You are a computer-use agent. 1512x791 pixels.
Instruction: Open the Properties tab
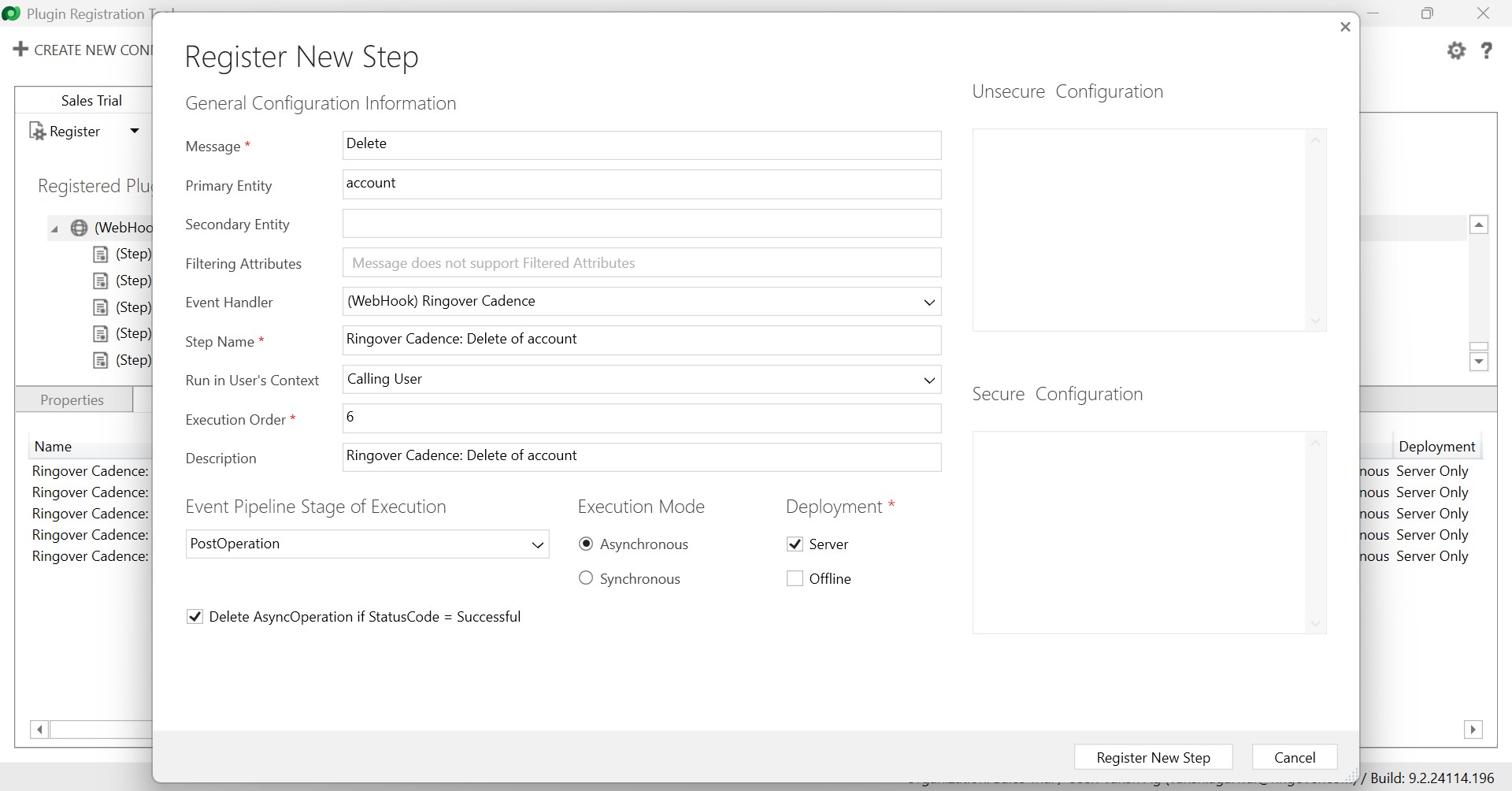pos(72,399)
